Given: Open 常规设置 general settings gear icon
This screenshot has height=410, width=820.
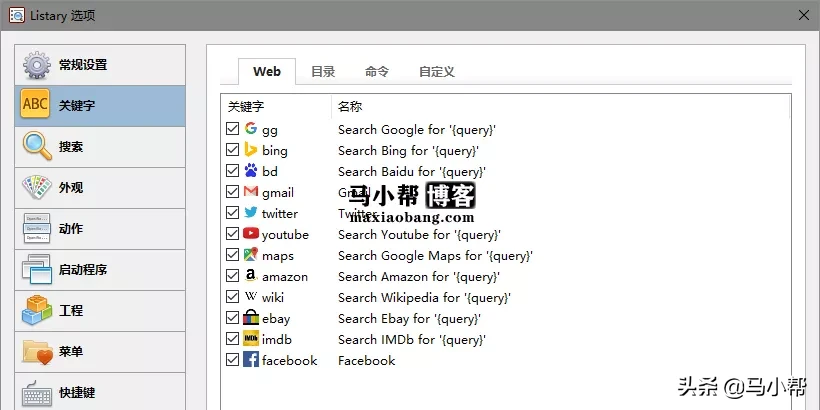Looking at the screenshot, I should (x=37, y=65).
